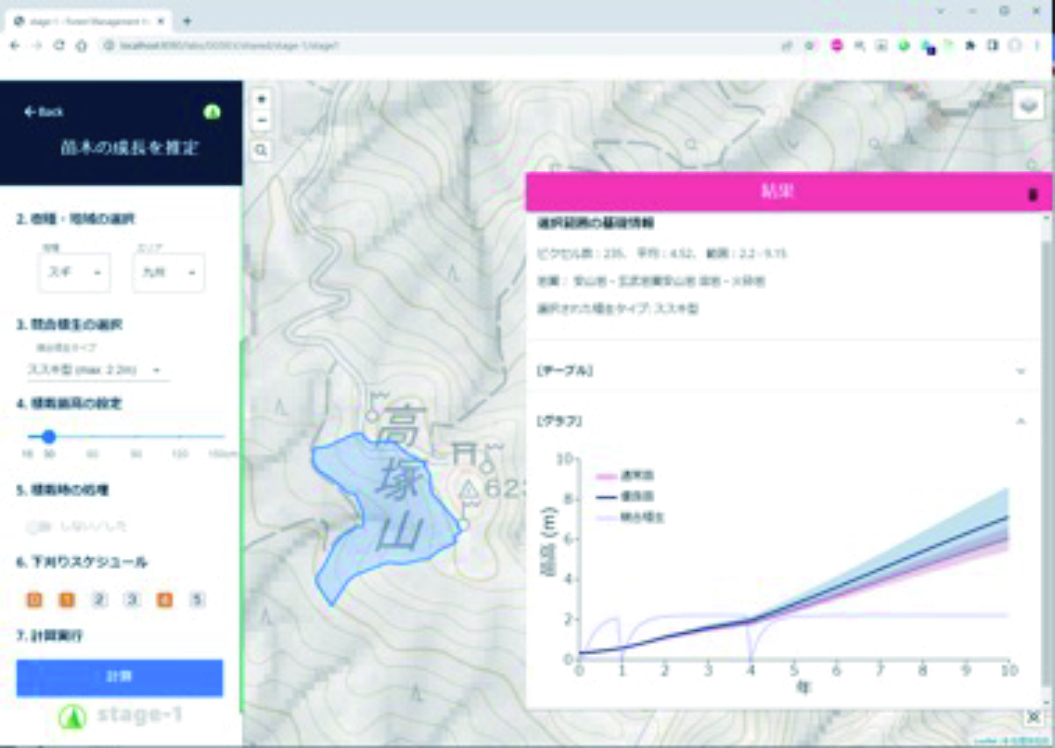Zoom in on the map
This screenshot has height=748, width=1055.
[x=262, y=100]
